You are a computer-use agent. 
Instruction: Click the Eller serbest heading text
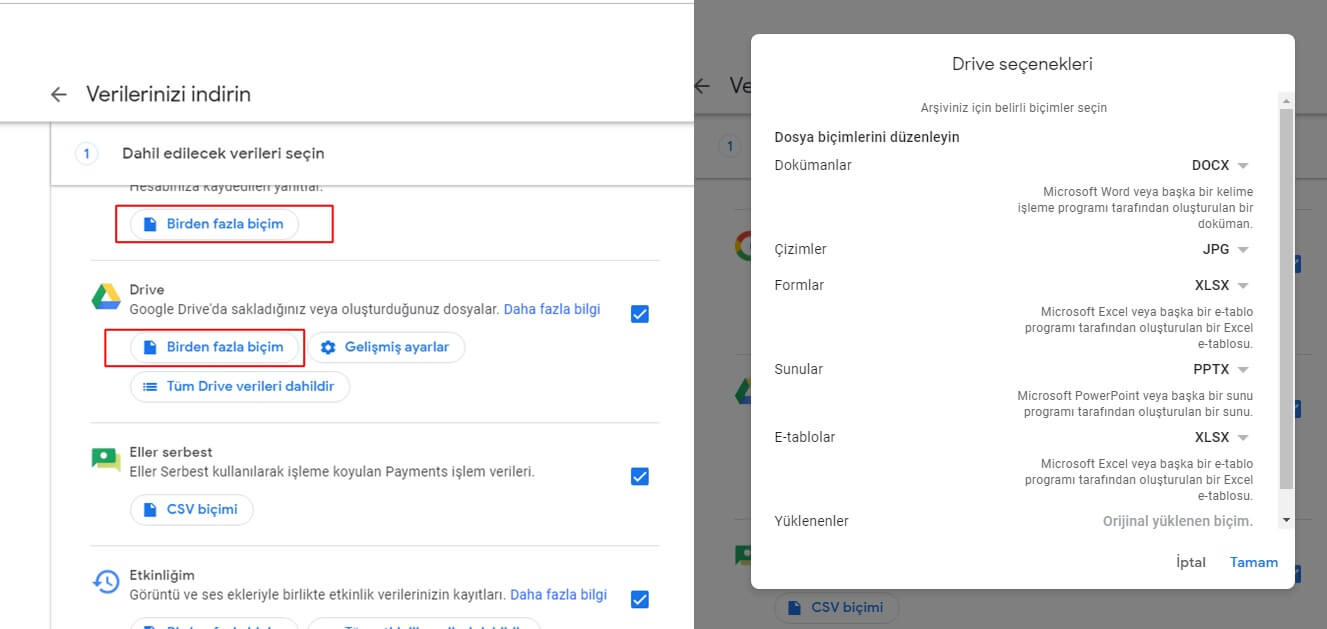(171, 452)
